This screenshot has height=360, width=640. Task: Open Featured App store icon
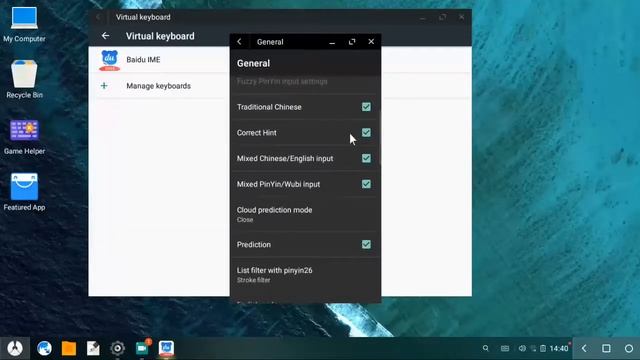tap(24, 192)
